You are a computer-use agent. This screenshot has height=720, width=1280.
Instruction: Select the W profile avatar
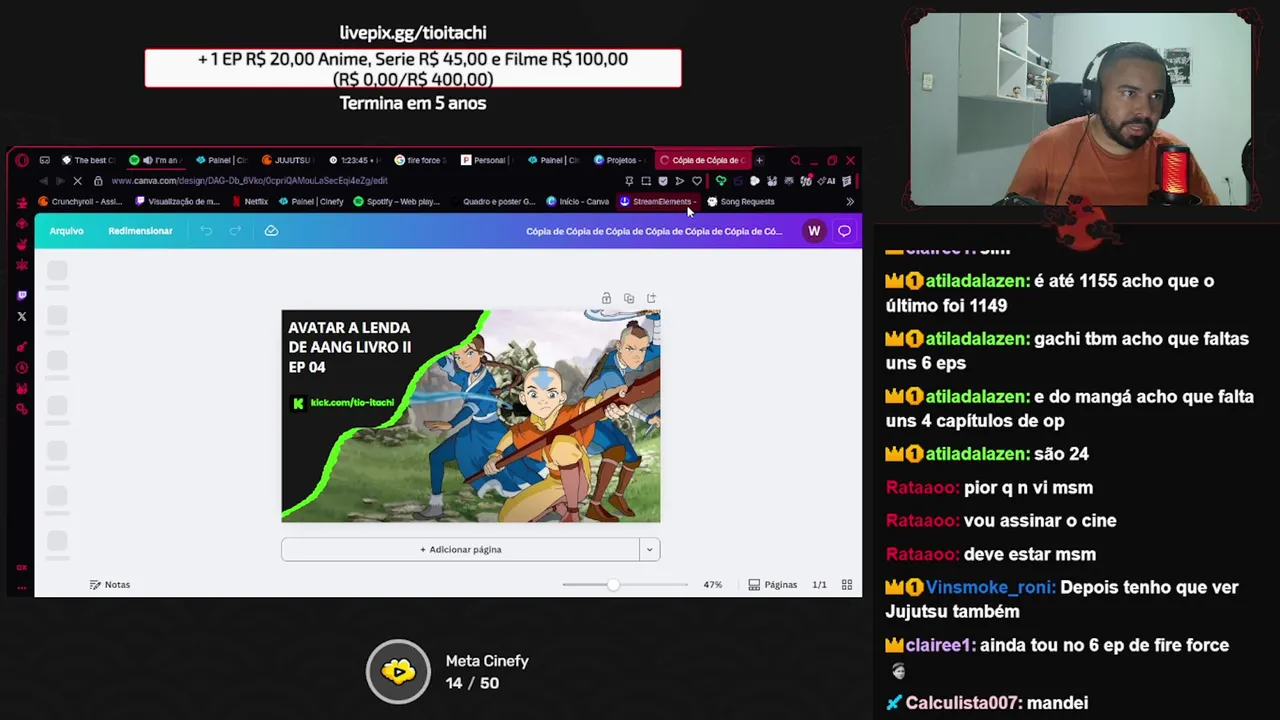point(814,231)
